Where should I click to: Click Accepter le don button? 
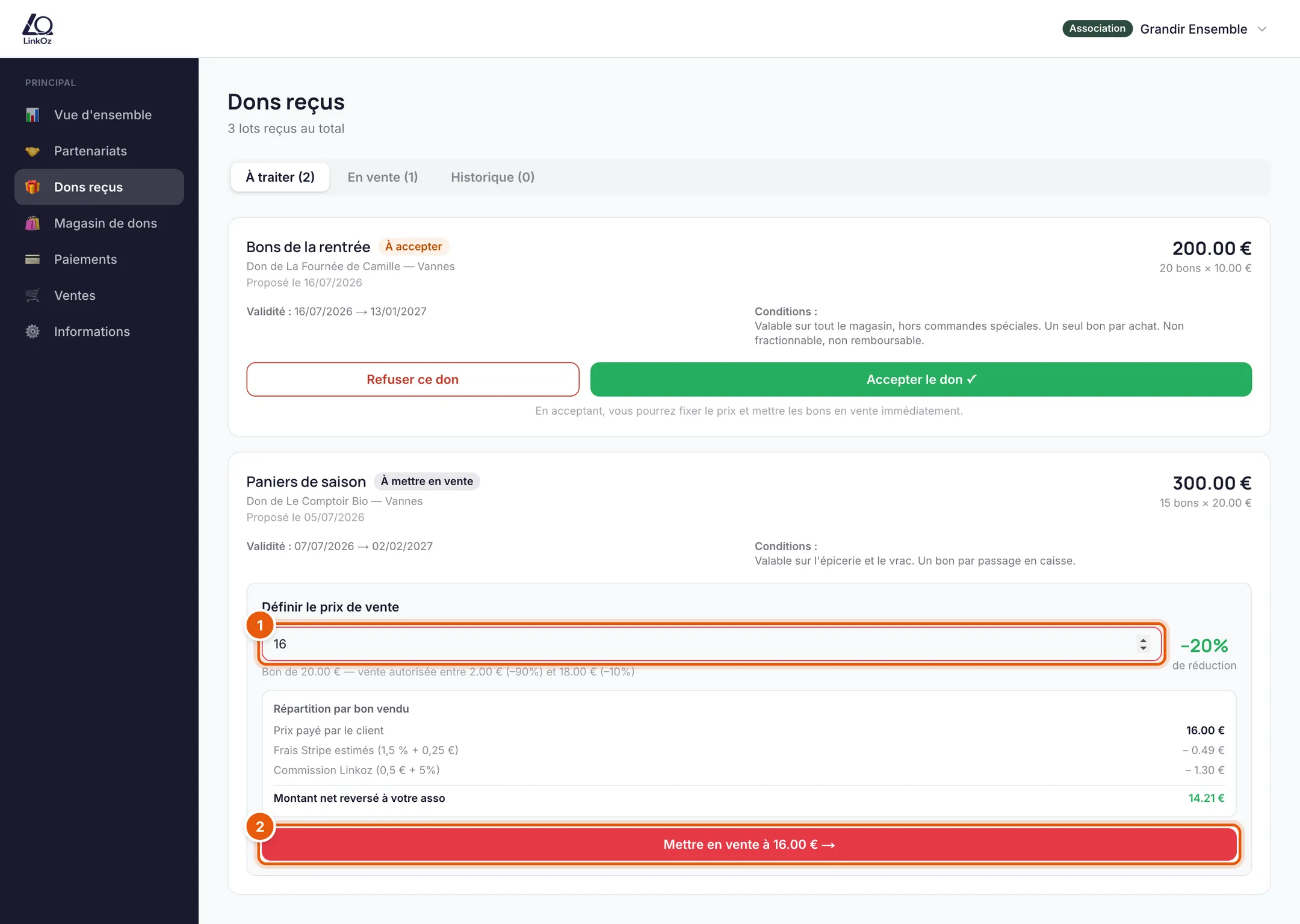pyautogui.click(x=921, y=379)
